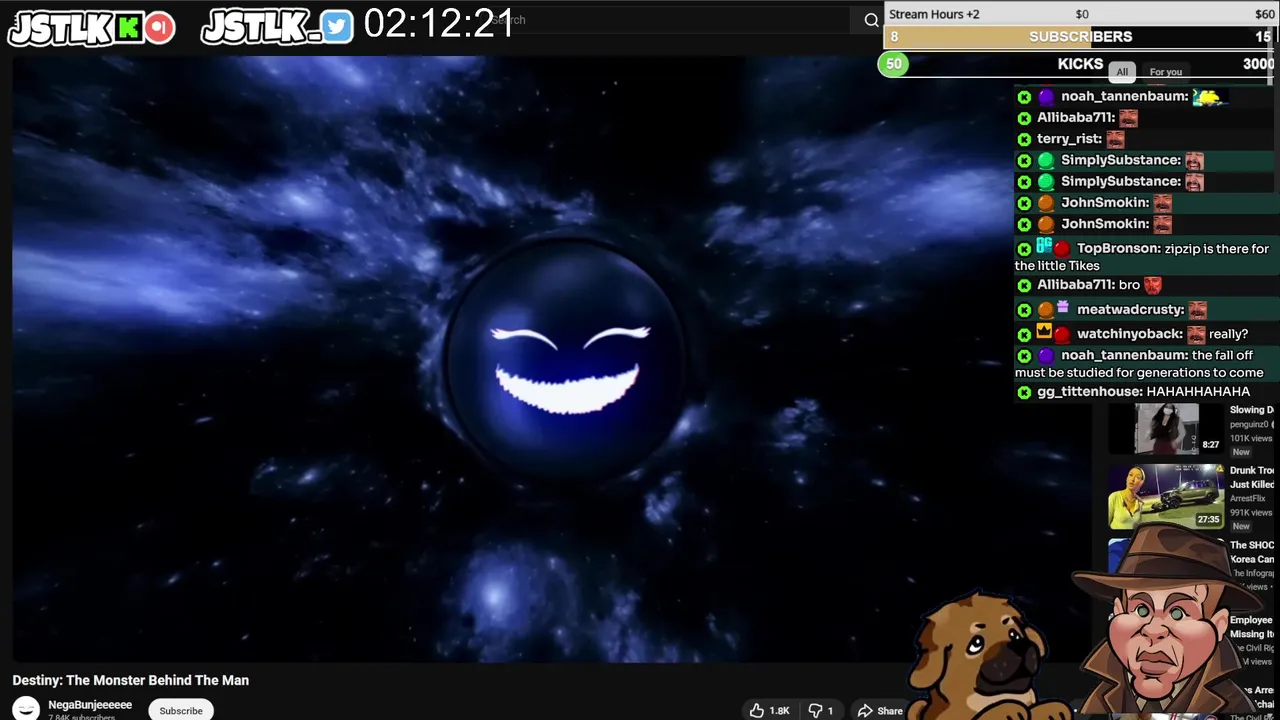
Task: Select the "All" filter chip
Action: (1122, 72)
